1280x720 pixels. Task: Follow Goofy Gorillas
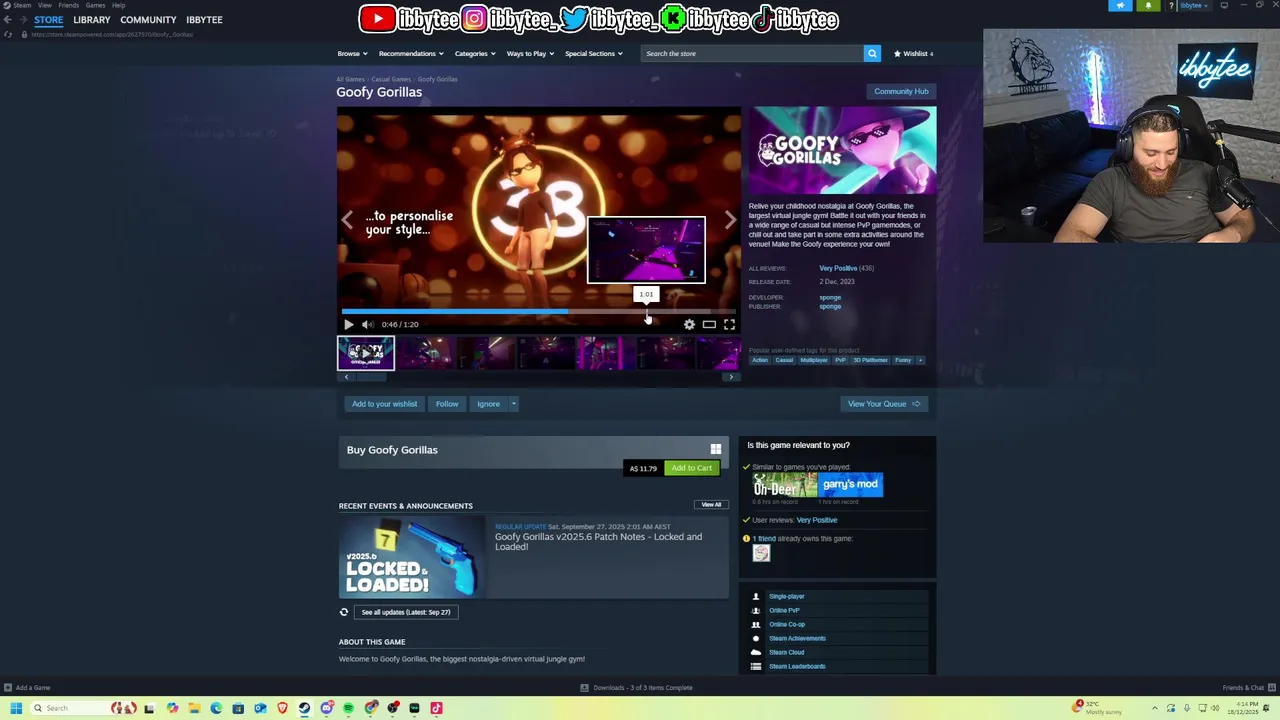point(447,404)
